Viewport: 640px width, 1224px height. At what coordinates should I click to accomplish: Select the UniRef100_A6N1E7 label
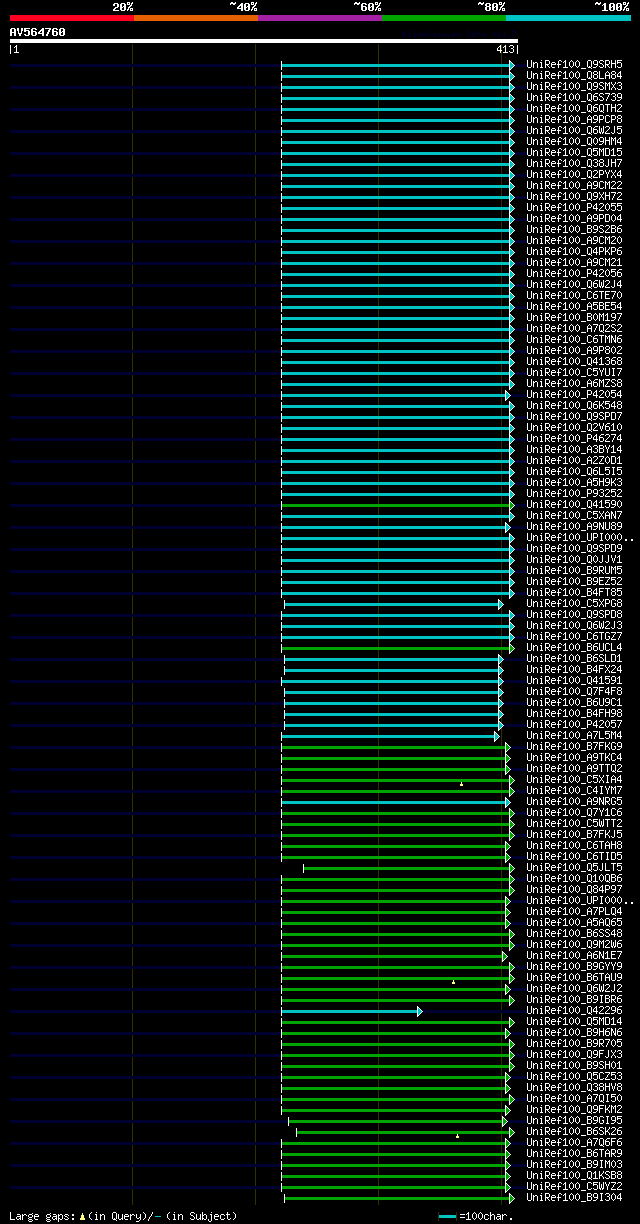pos(574,955)
